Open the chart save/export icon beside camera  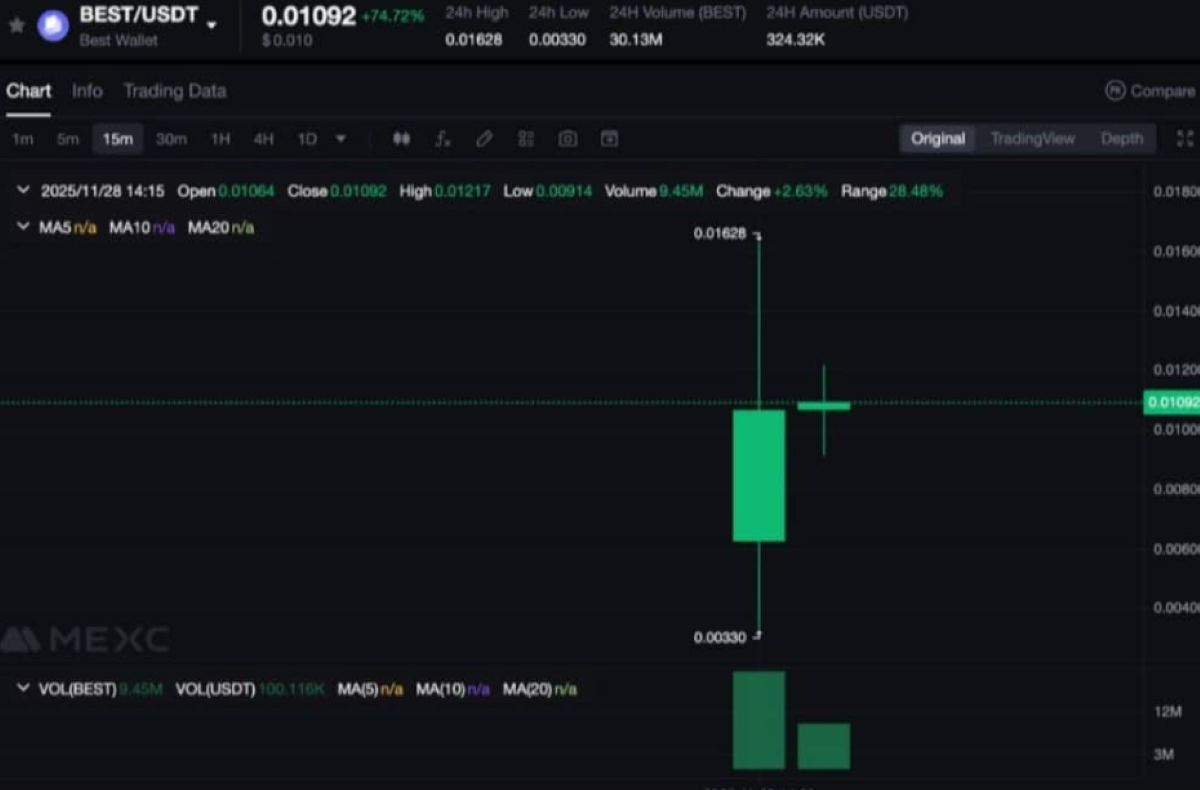pos(609,139)
